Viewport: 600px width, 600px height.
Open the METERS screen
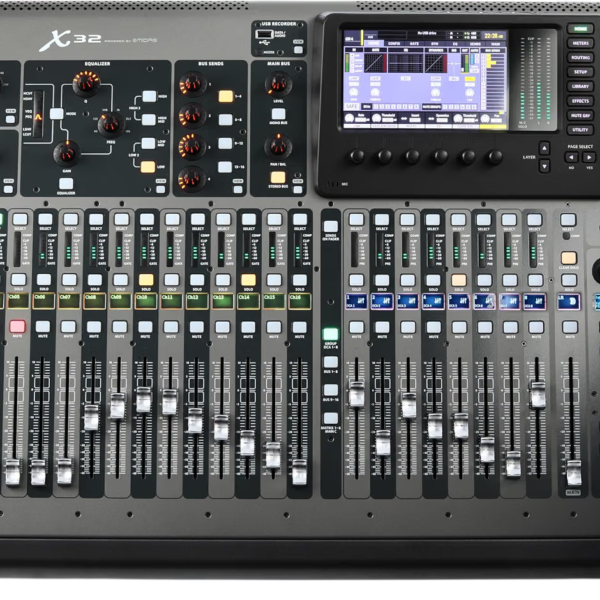(x=580, y=43)
